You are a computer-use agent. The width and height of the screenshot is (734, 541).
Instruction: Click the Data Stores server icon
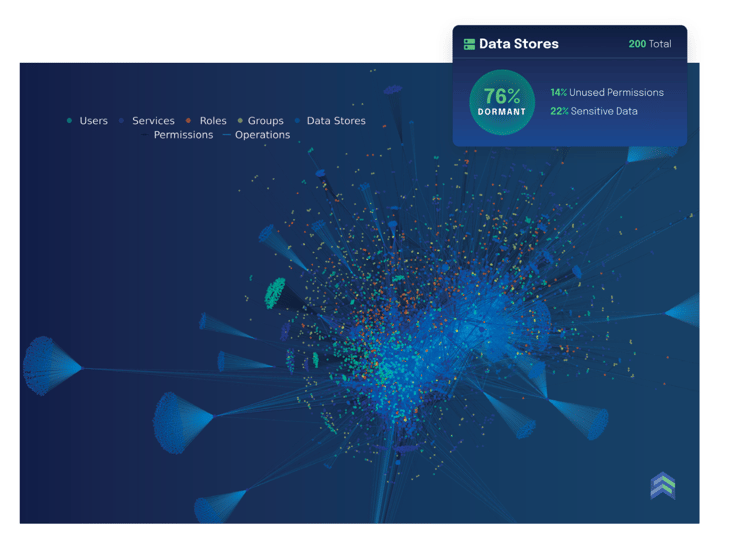pyautogui.click(x=469, y=44)
